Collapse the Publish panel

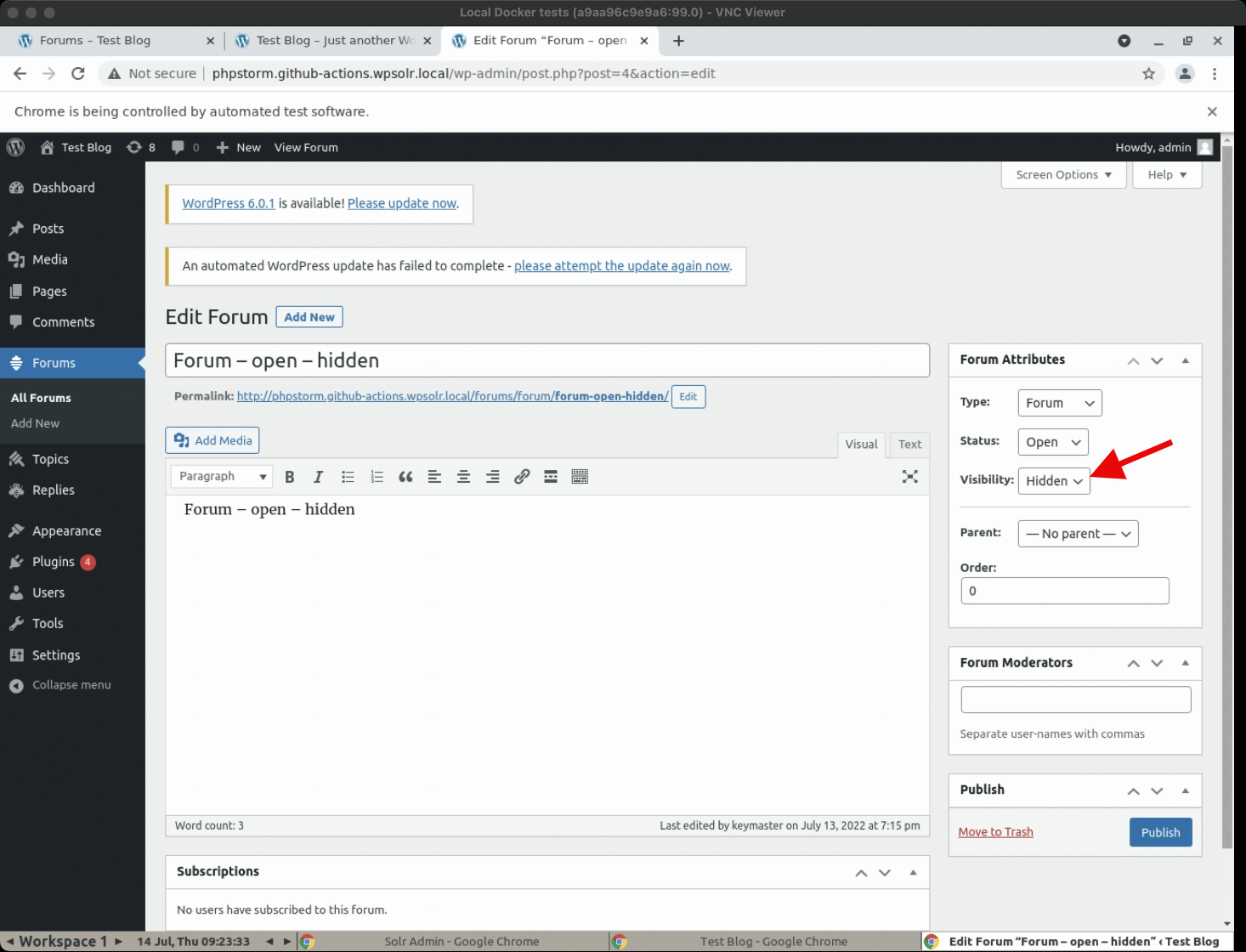point(1185,790)
